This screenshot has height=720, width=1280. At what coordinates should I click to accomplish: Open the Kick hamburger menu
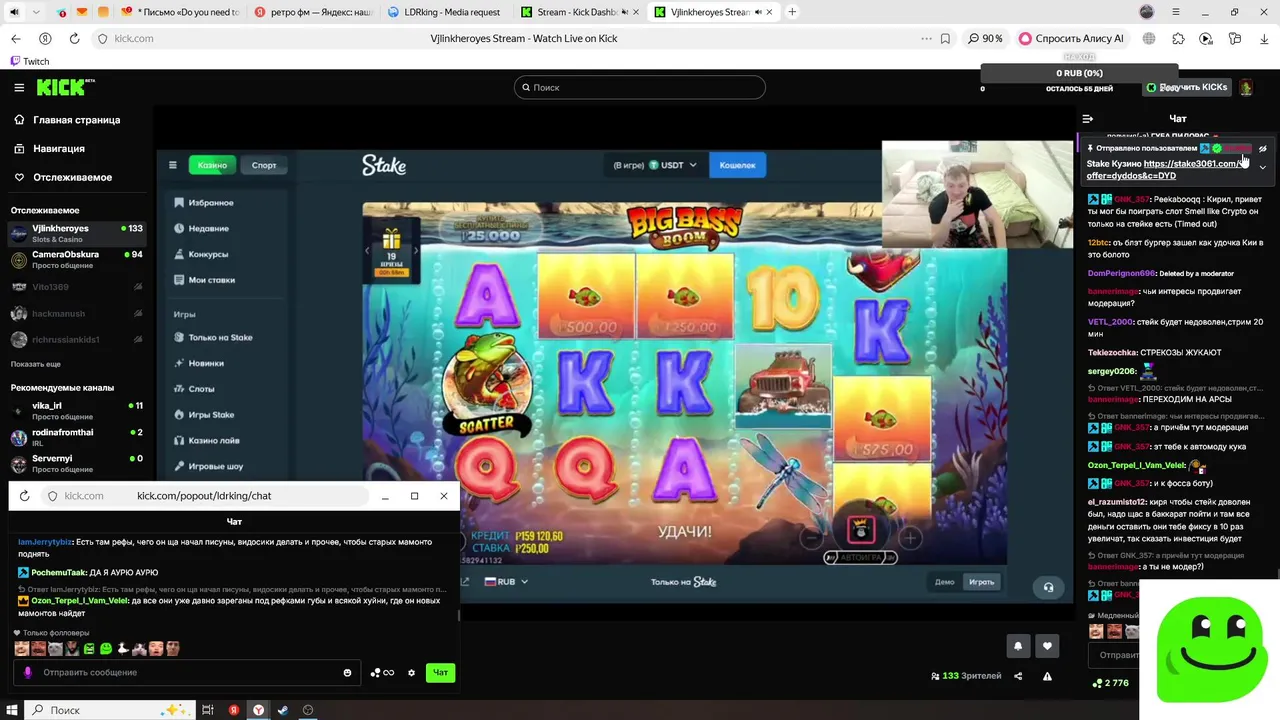pos(19,87)
